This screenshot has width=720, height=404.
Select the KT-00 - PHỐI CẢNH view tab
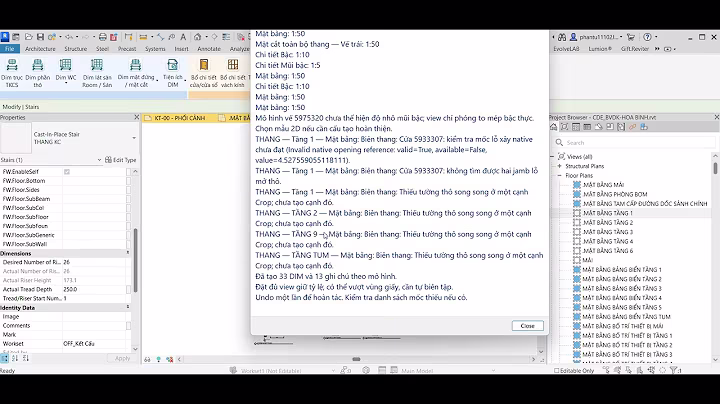pyautogui.click(x=180, y=118)
